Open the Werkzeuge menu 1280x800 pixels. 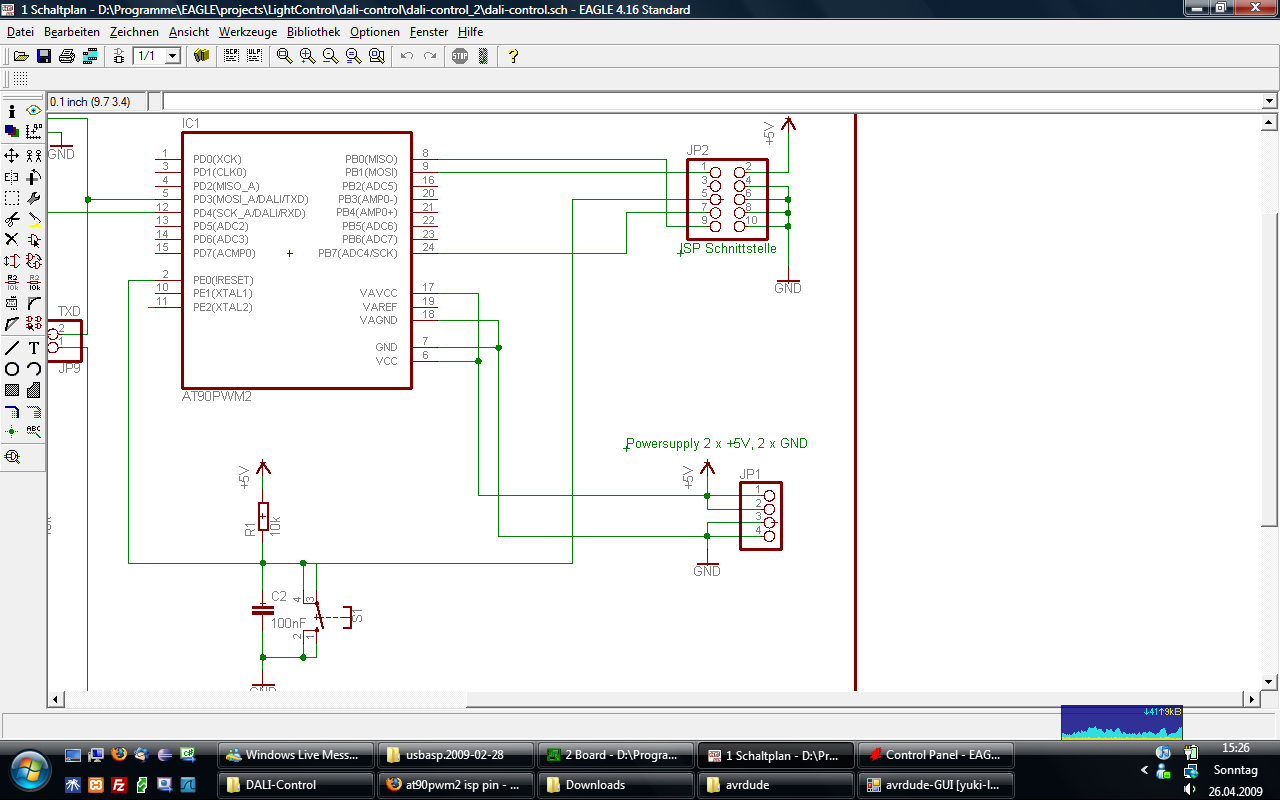click(248, 32)
